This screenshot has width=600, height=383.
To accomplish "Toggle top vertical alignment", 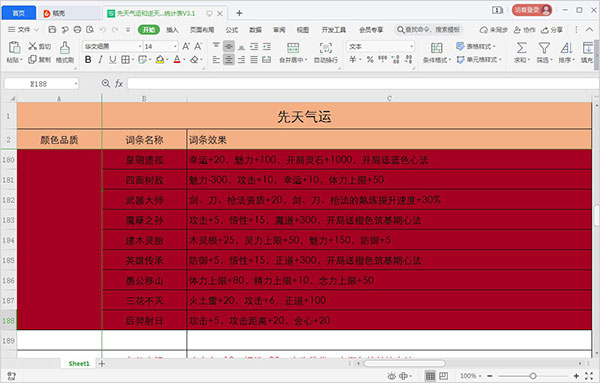I will 216,46.
